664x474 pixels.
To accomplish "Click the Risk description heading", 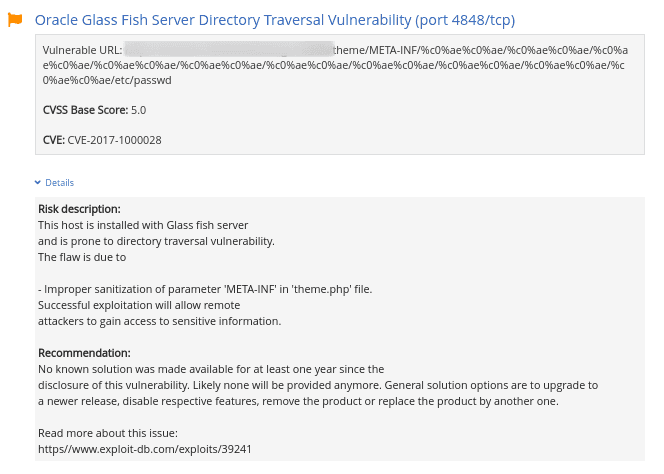I will 79,209.
